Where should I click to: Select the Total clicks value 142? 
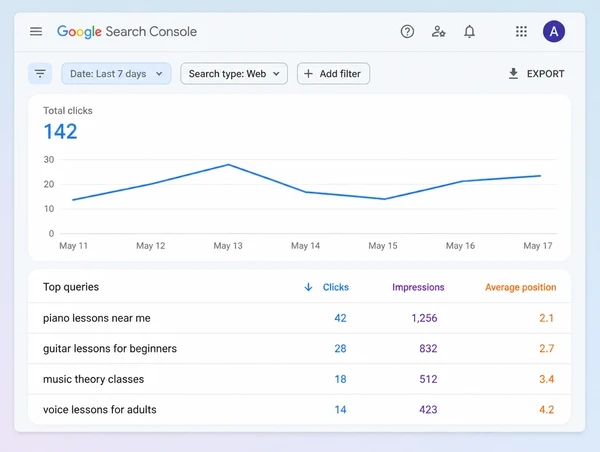point(60,131)
